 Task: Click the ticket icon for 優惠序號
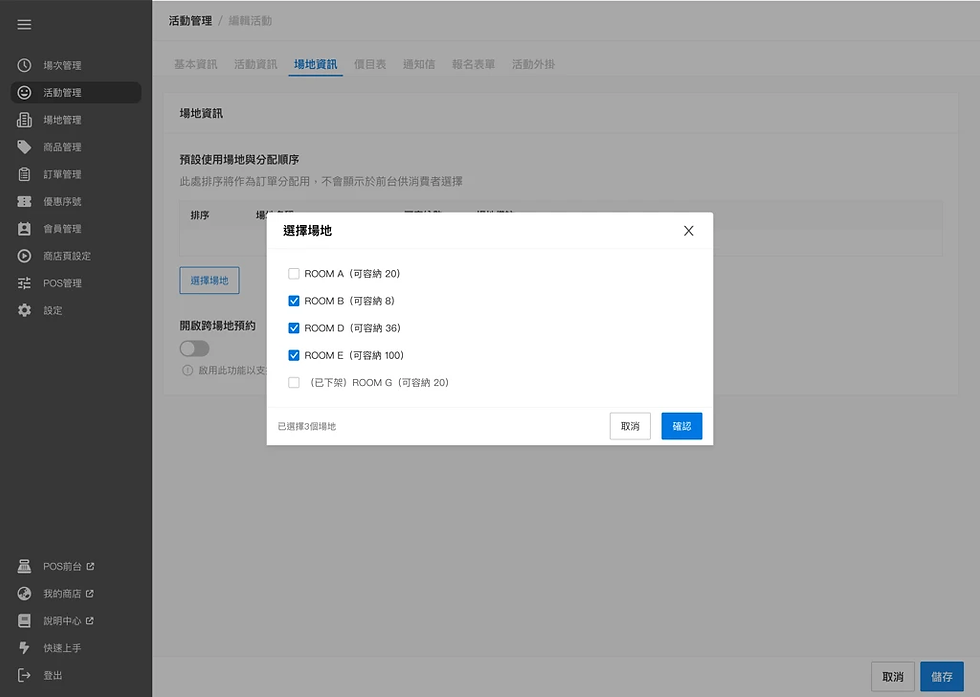coord(24,201)
